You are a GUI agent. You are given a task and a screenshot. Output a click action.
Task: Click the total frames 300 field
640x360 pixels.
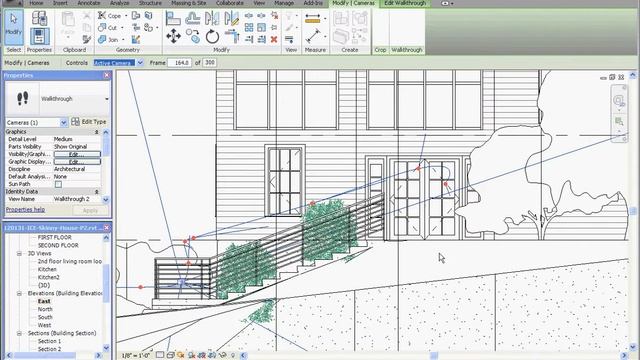coord(209,63)
